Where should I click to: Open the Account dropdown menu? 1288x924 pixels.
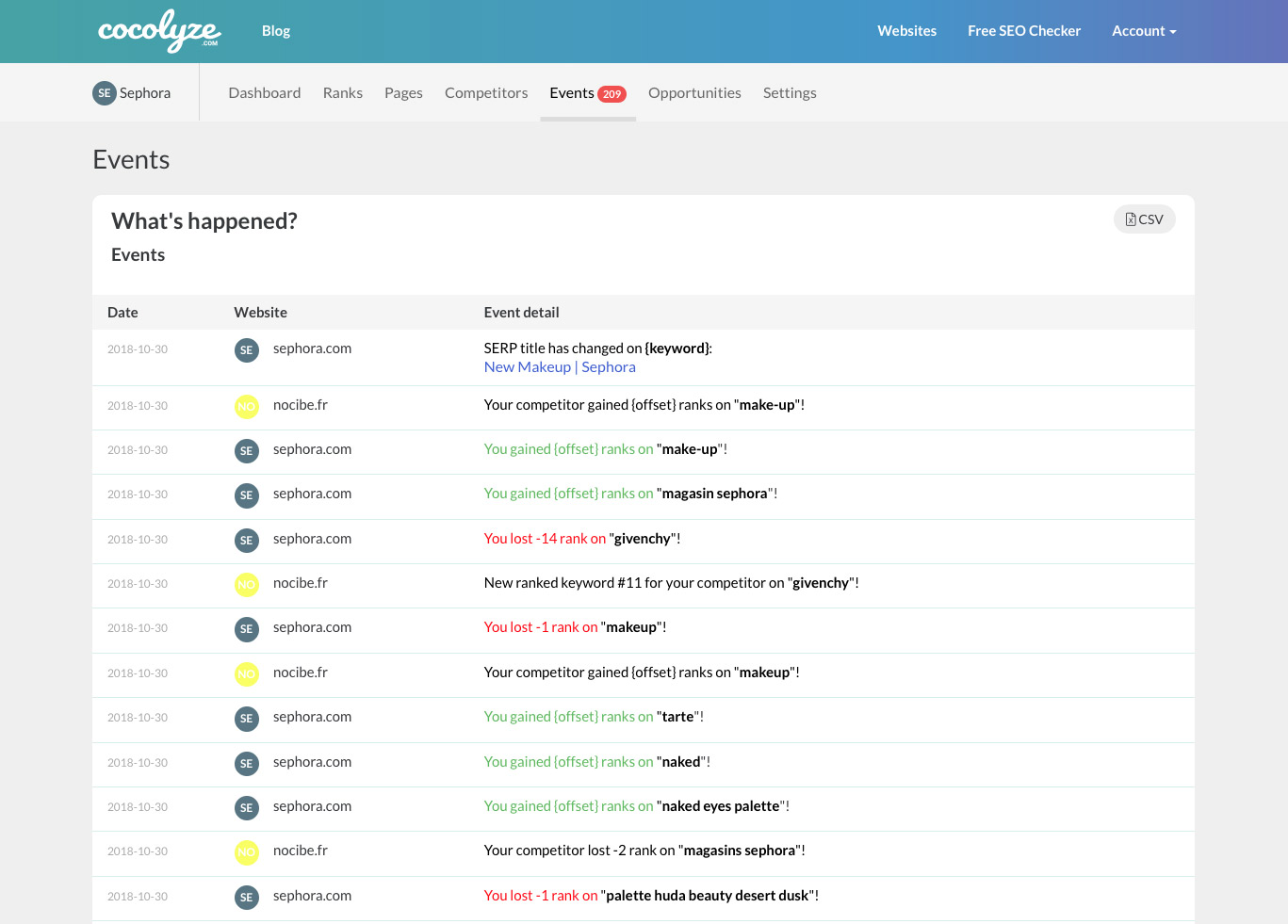coord(1144,31)
